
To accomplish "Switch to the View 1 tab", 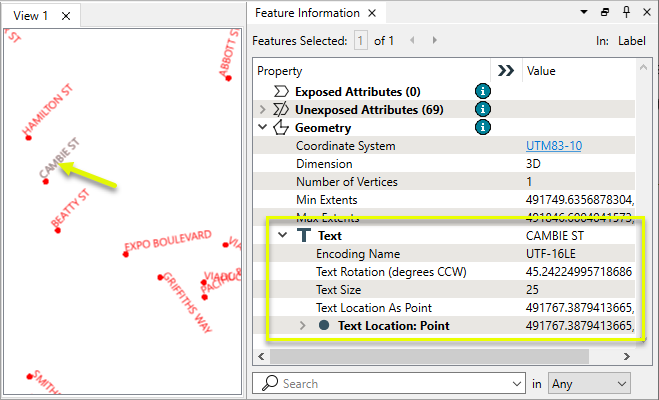I will (x=29, y=16).
